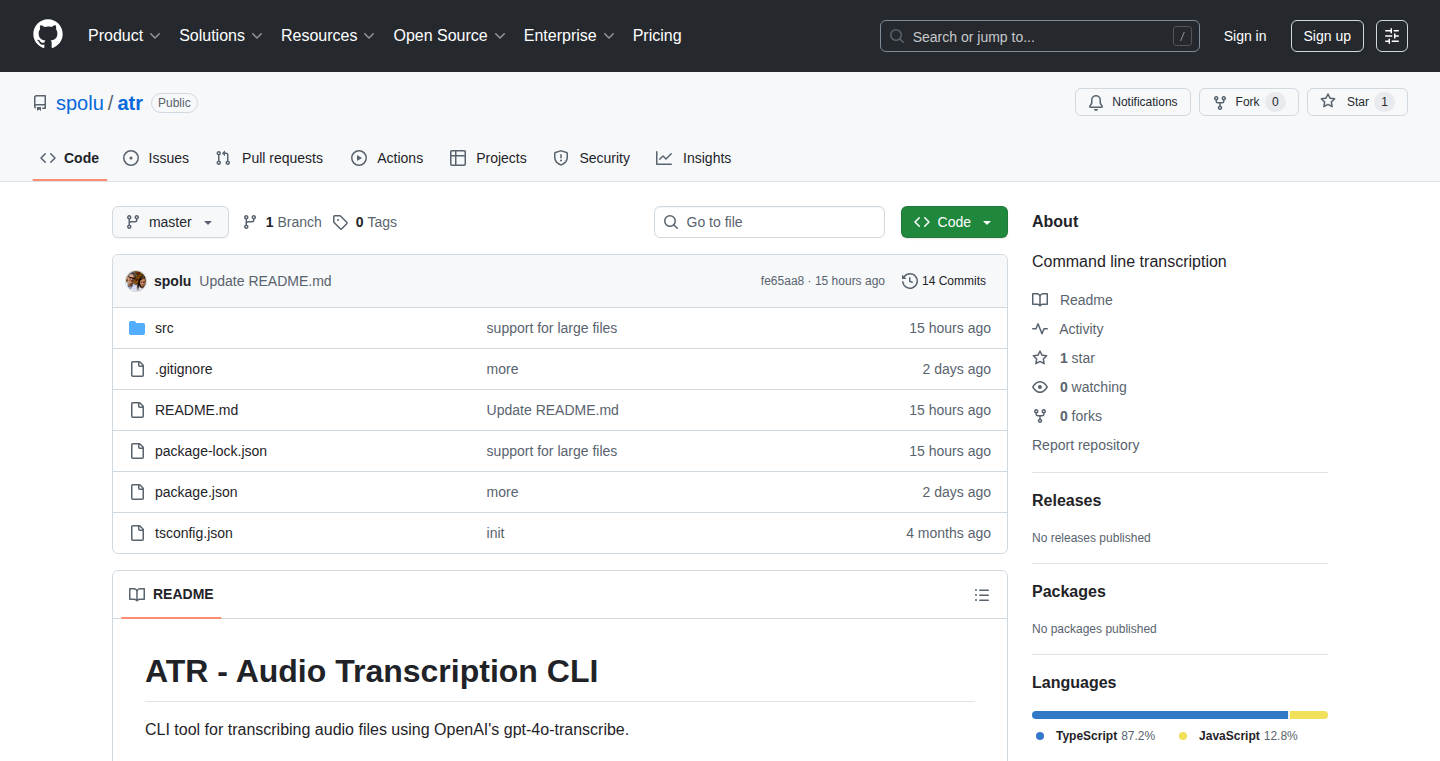
Task: Open the master branch dropdown
Action: [170, 222]
